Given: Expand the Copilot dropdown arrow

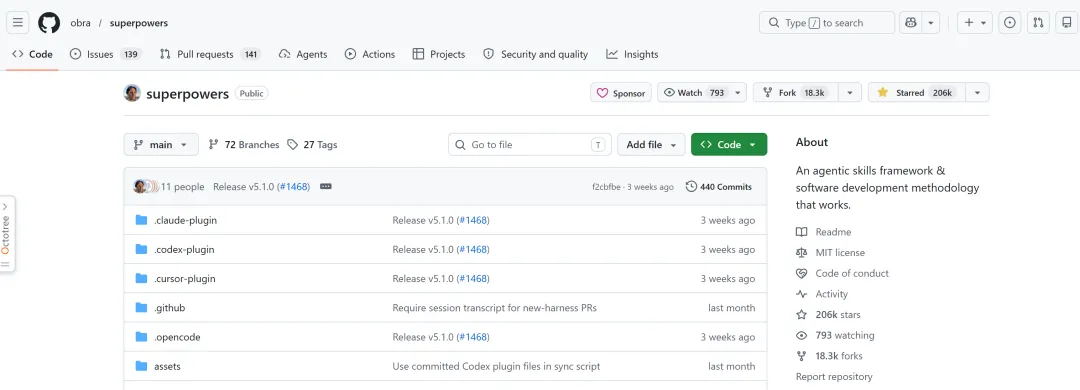Looking at the screenshot, I should 931,23.
